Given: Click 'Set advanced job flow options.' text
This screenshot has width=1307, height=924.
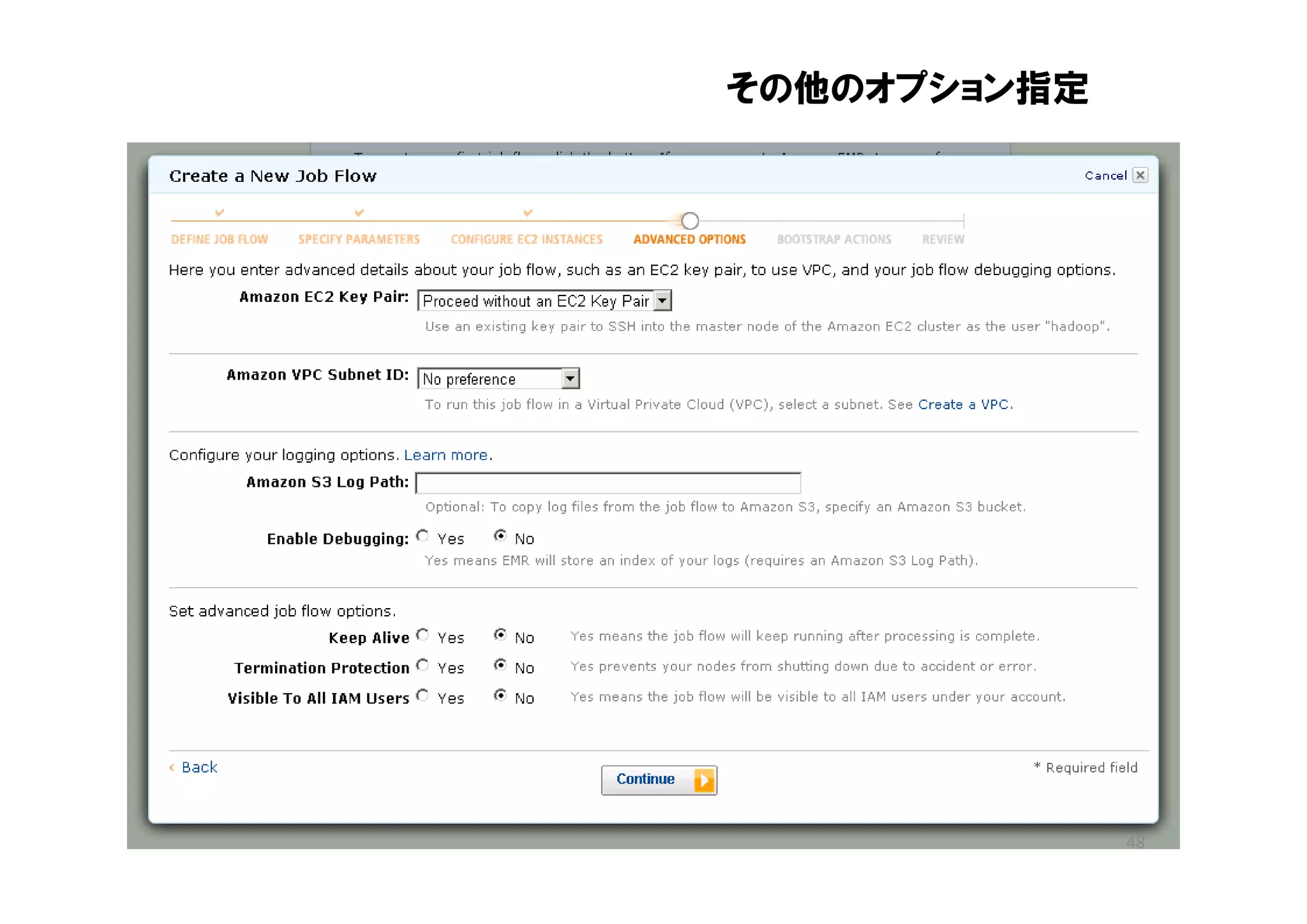Looking at the screenshot, I should 282,611.
